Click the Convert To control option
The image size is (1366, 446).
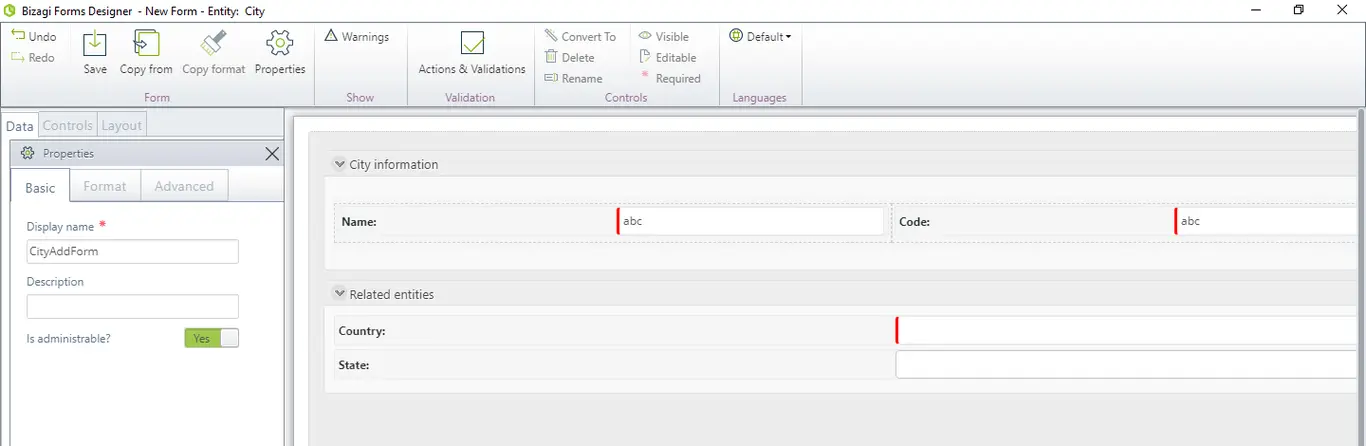[x=580, y=36]
